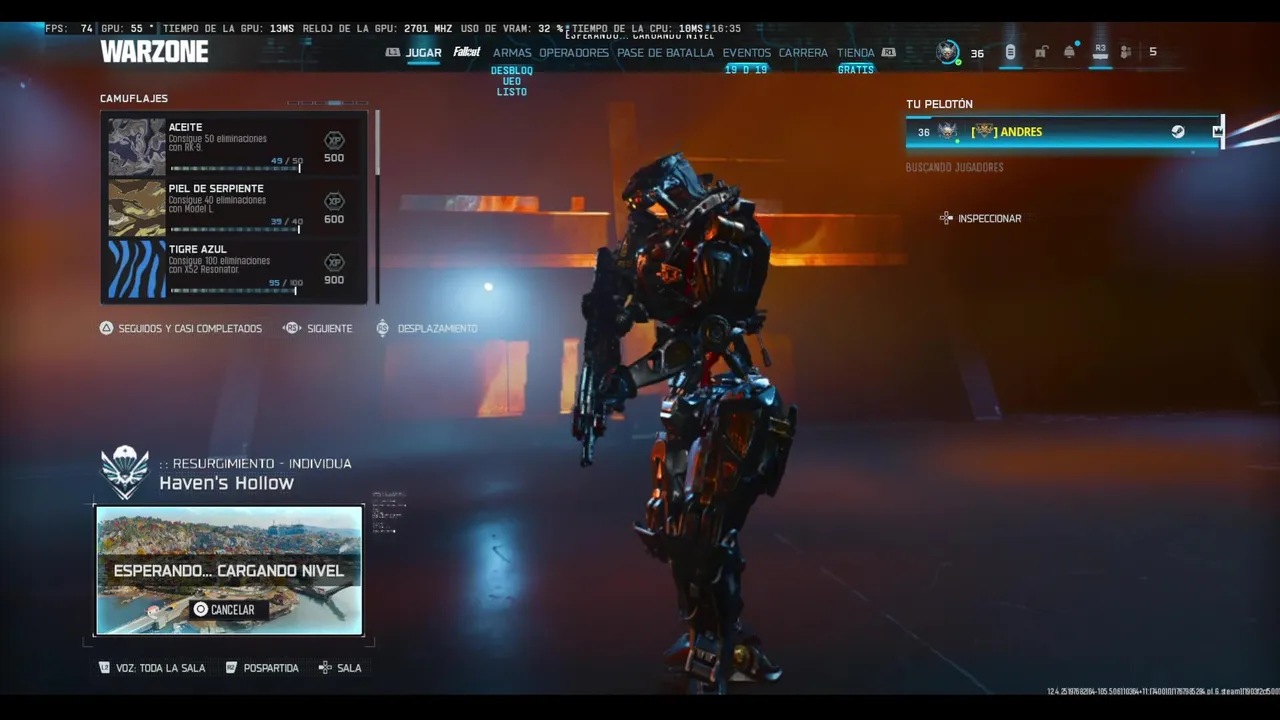The height and width of the screenshot is (720, 1280).
Task: Click the DESBLOQUEO LISTO label under ARMAS
Action: (x=511, y=81)
